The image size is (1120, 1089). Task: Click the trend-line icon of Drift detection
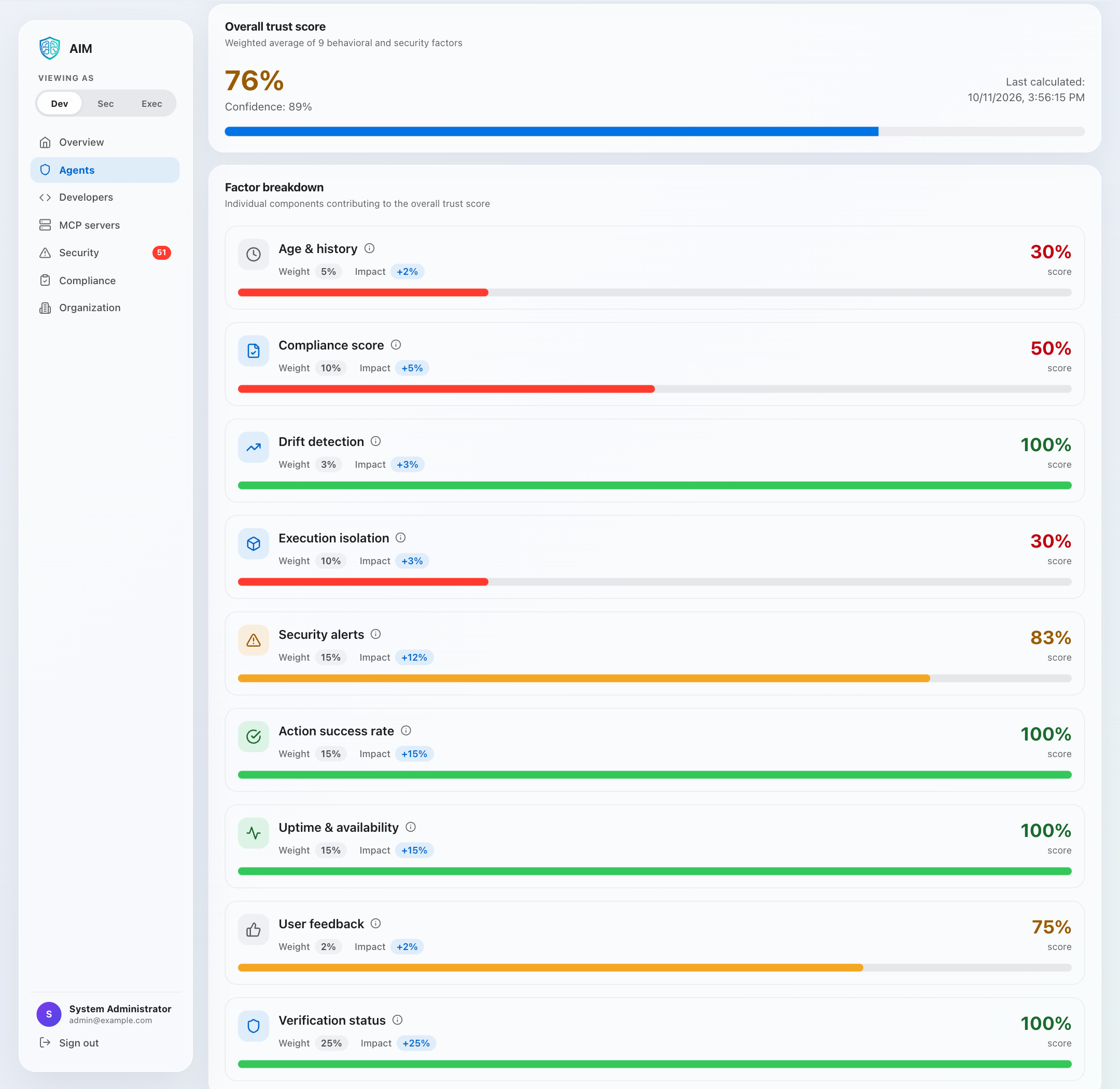point(254,447)
